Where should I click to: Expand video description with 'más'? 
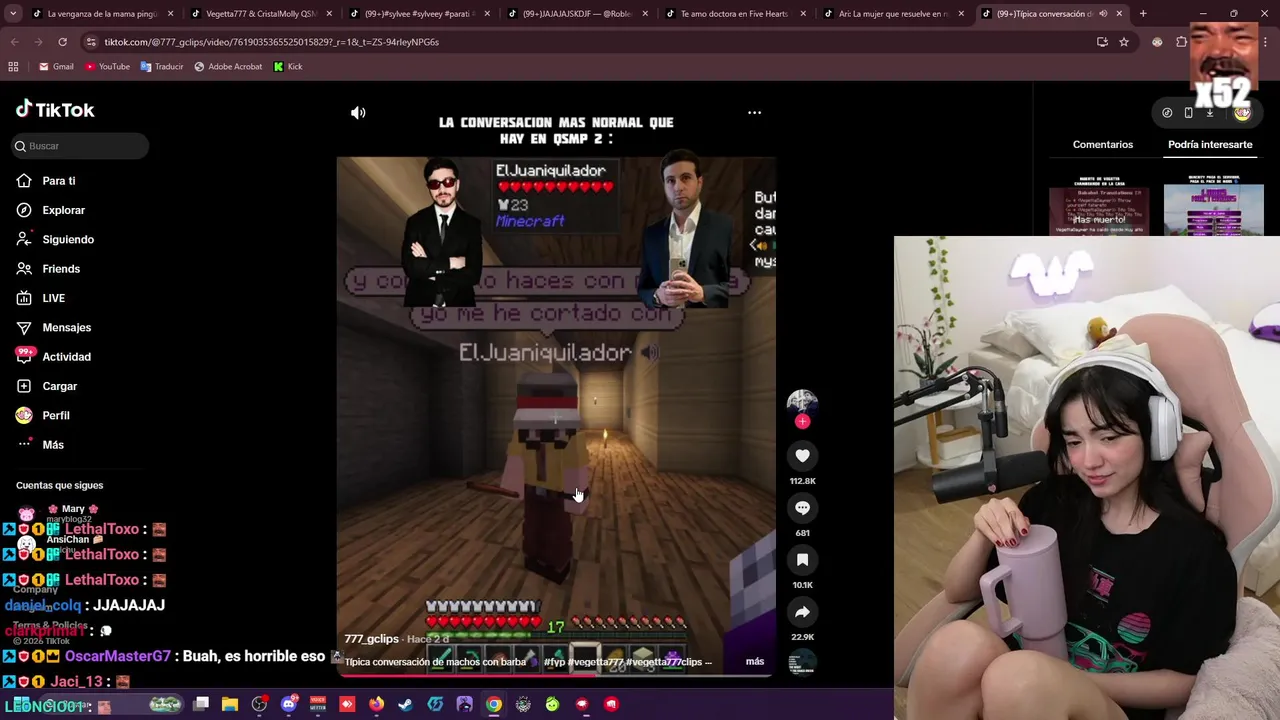tap(755, 661)
